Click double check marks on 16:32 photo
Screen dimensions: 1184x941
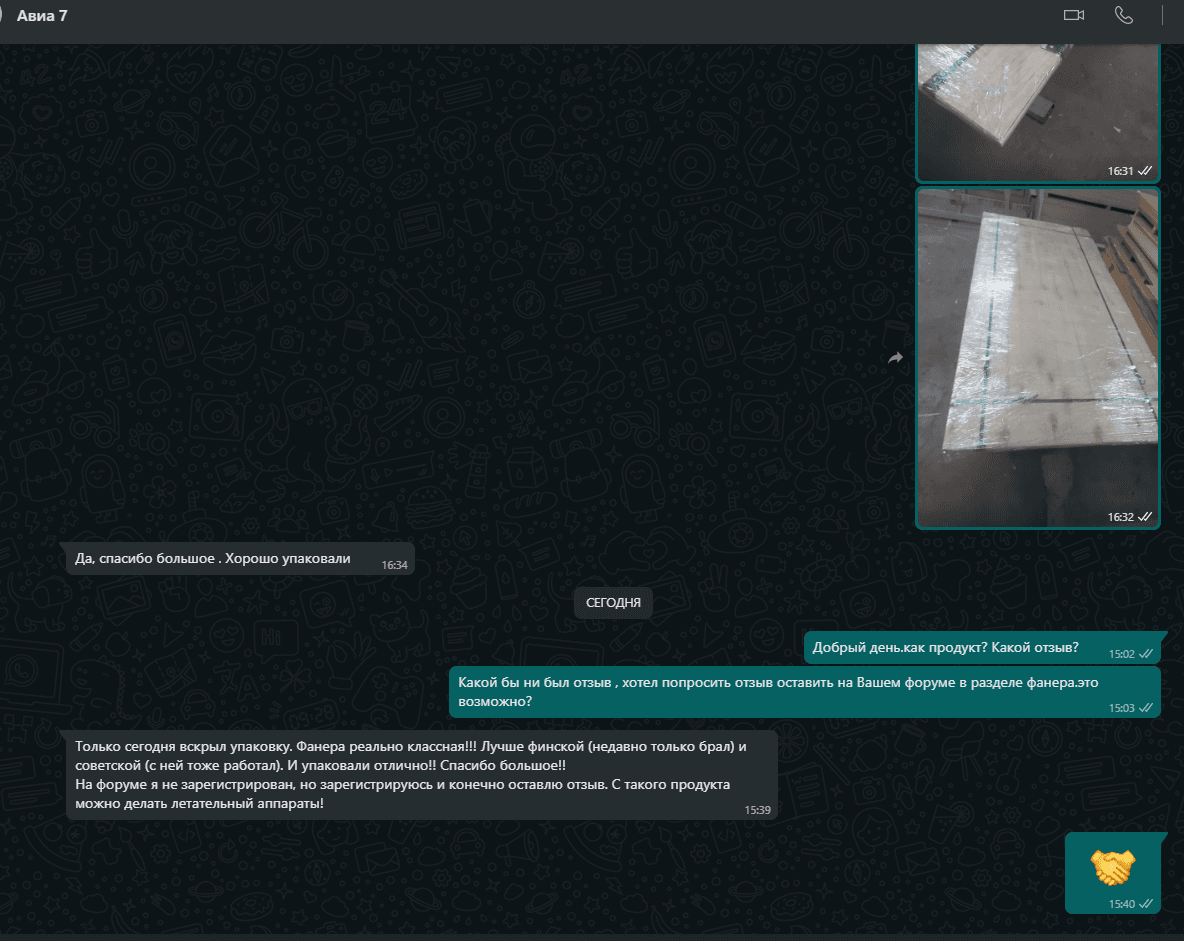click(x=1146, y=517)
